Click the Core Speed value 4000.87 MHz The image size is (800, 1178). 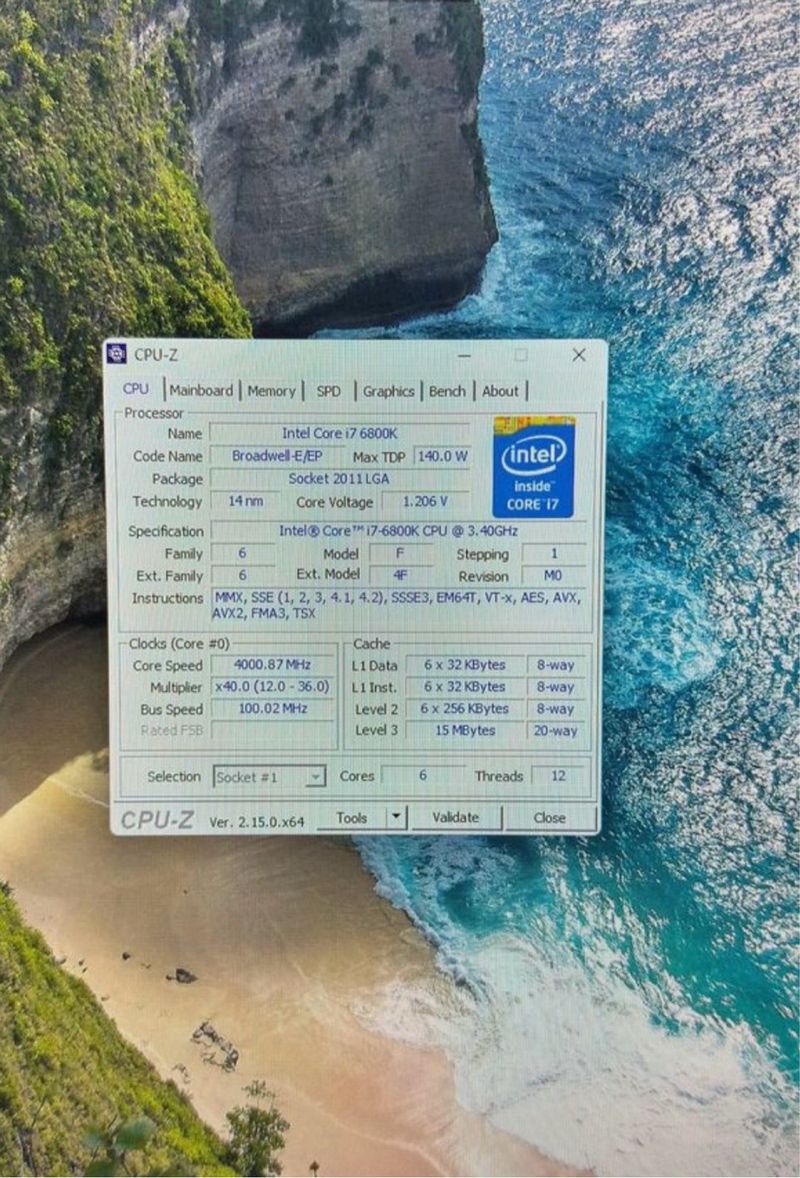coord(272,664)
